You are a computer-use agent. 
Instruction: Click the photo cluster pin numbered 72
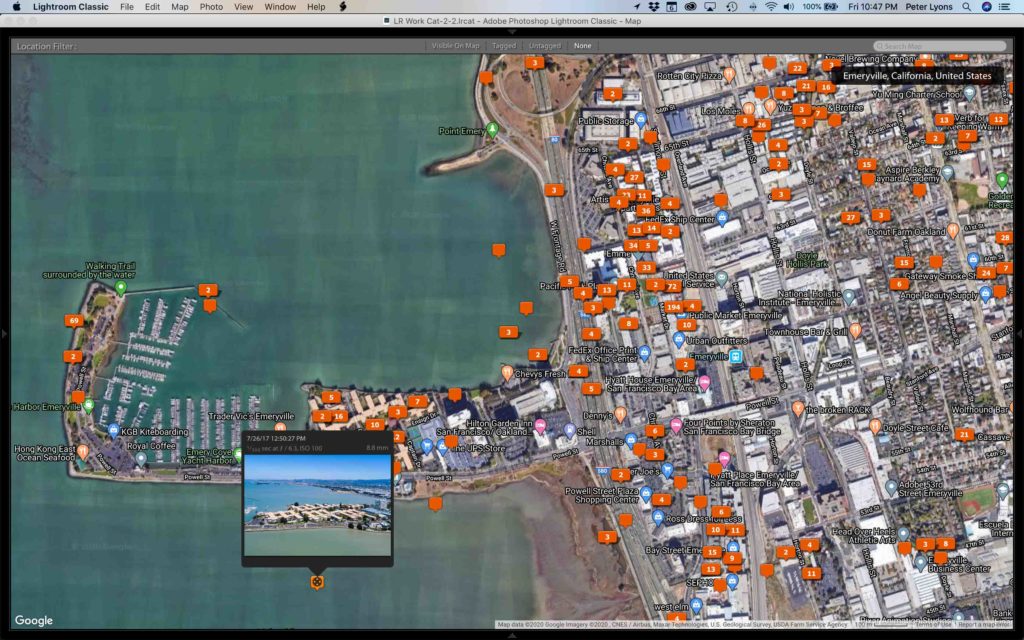672,286
